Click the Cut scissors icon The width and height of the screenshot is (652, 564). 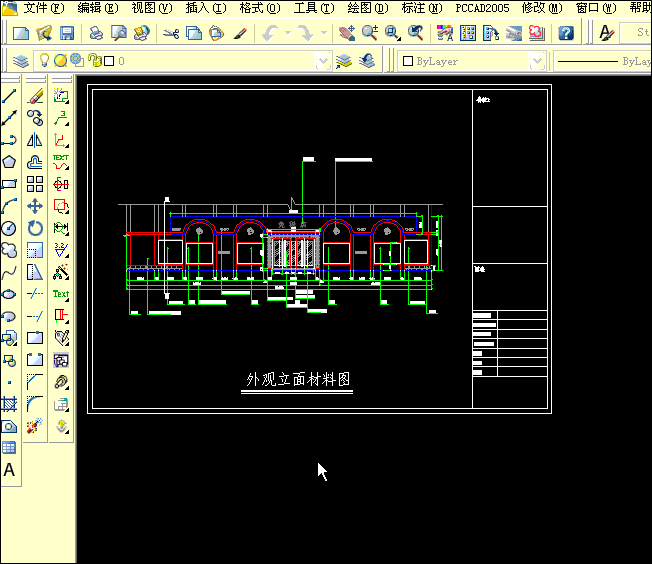(171, 33)
